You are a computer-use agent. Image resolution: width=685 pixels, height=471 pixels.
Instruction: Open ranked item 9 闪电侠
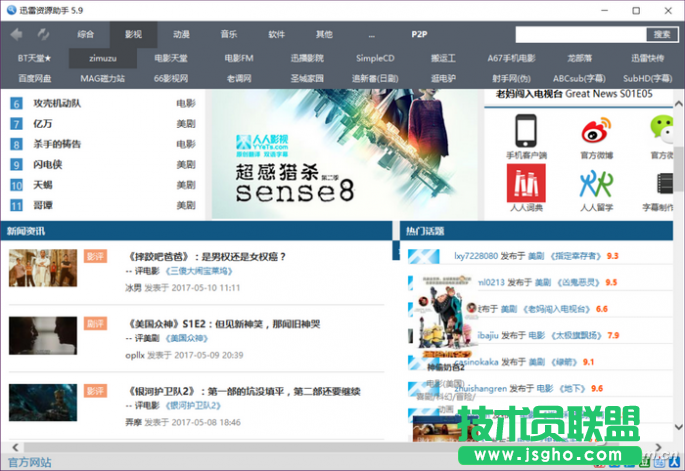pyautogui.click(x=48, y=165)
